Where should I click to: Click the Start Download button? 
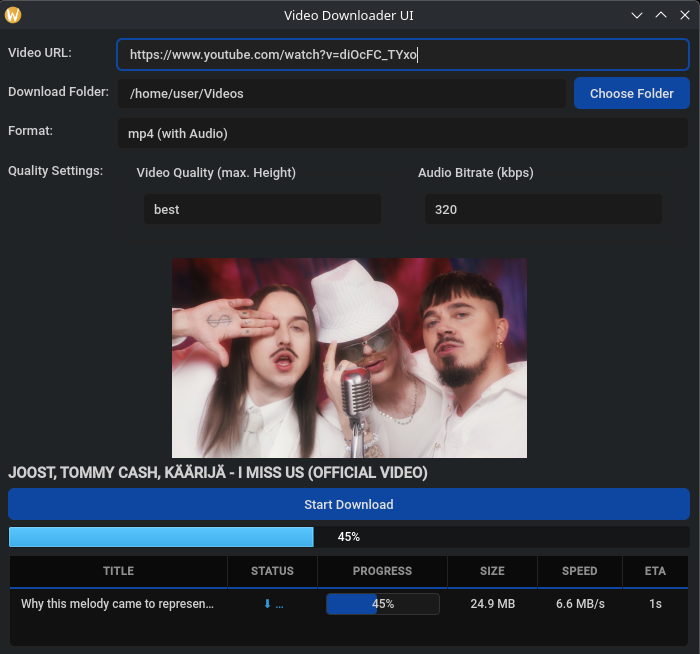349,504
